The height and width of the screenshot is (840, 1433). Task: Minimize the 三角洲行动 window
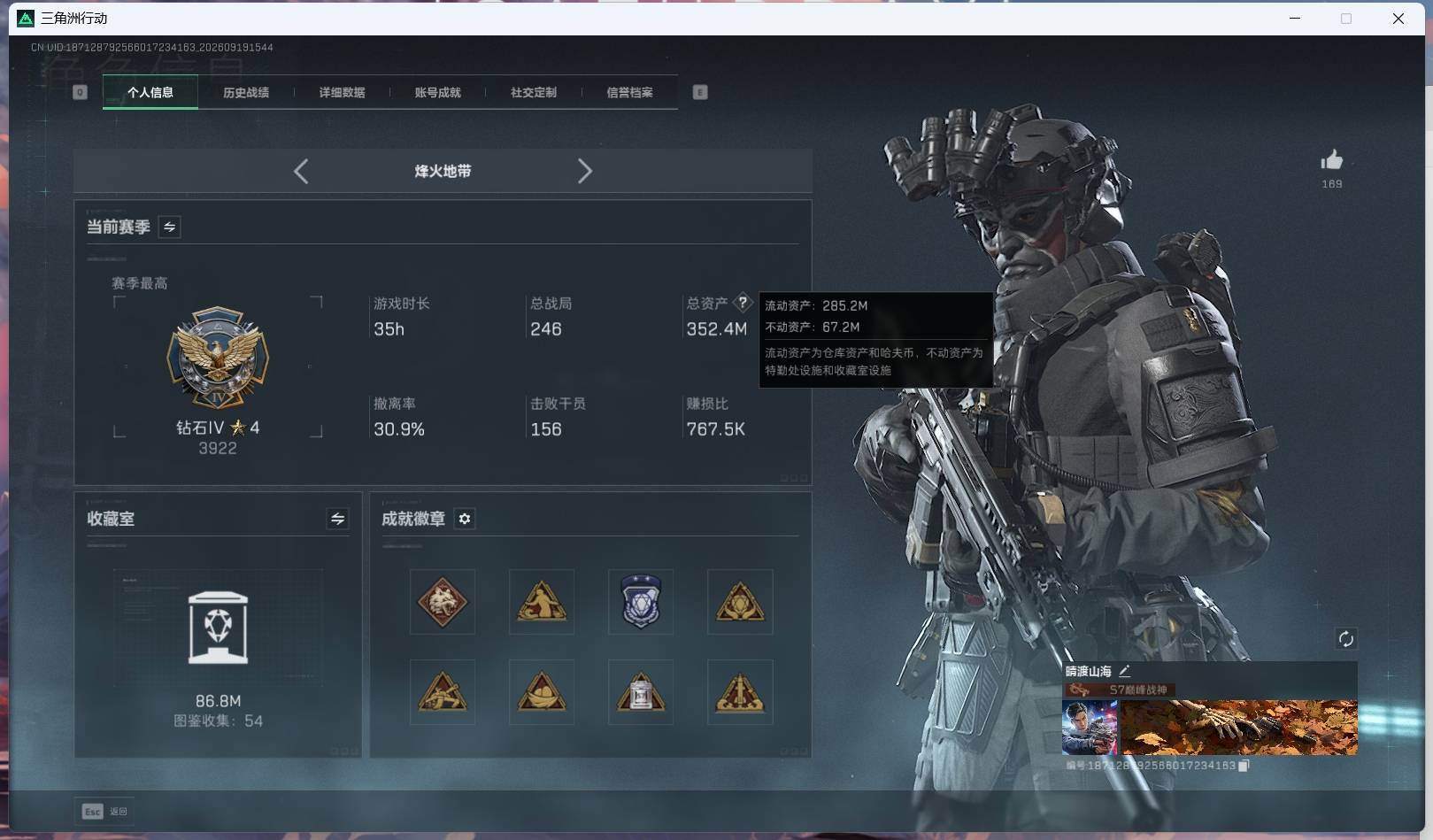click(x=1295, y=19)
